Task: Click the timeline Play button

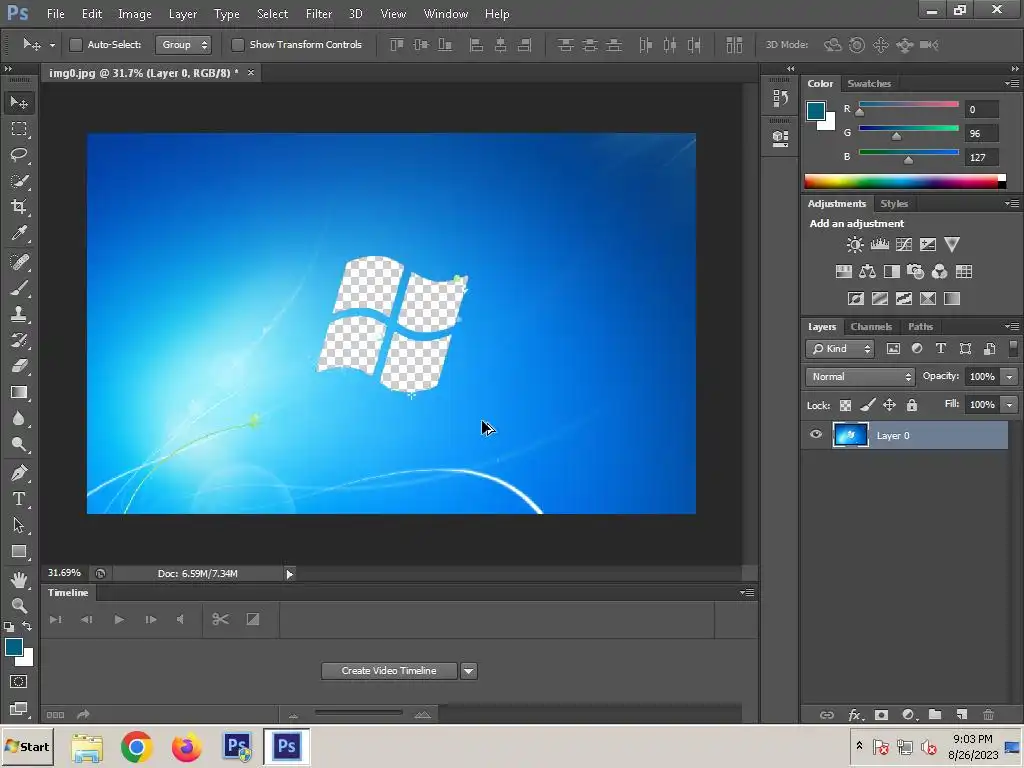Action: [x=119, y=619]
